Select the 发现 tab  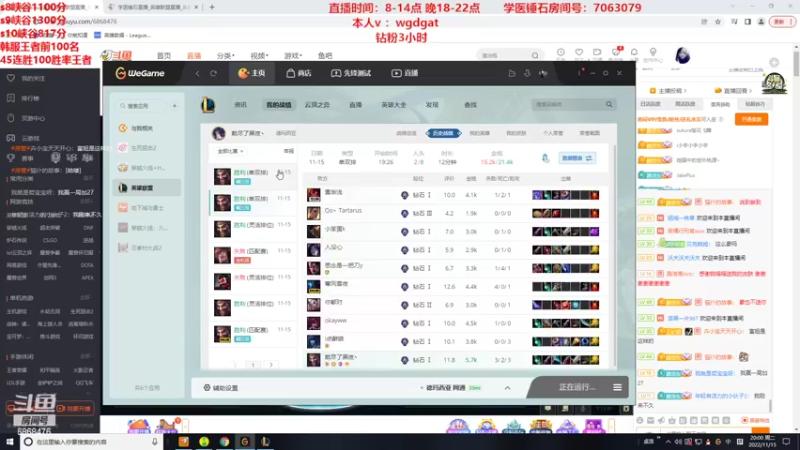pyautogui.click(x=432, y=105)
